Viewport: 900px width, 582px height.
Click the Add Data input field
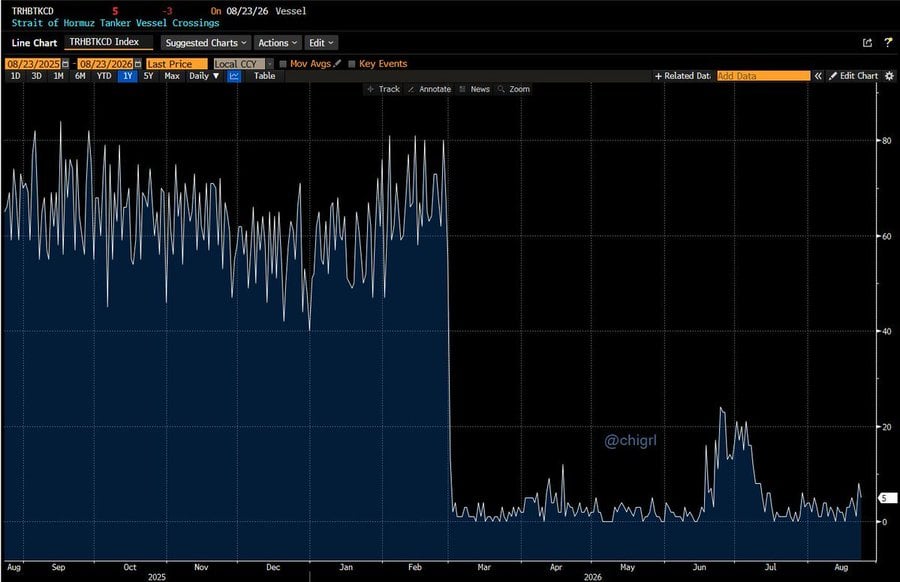tap(763, 76)
